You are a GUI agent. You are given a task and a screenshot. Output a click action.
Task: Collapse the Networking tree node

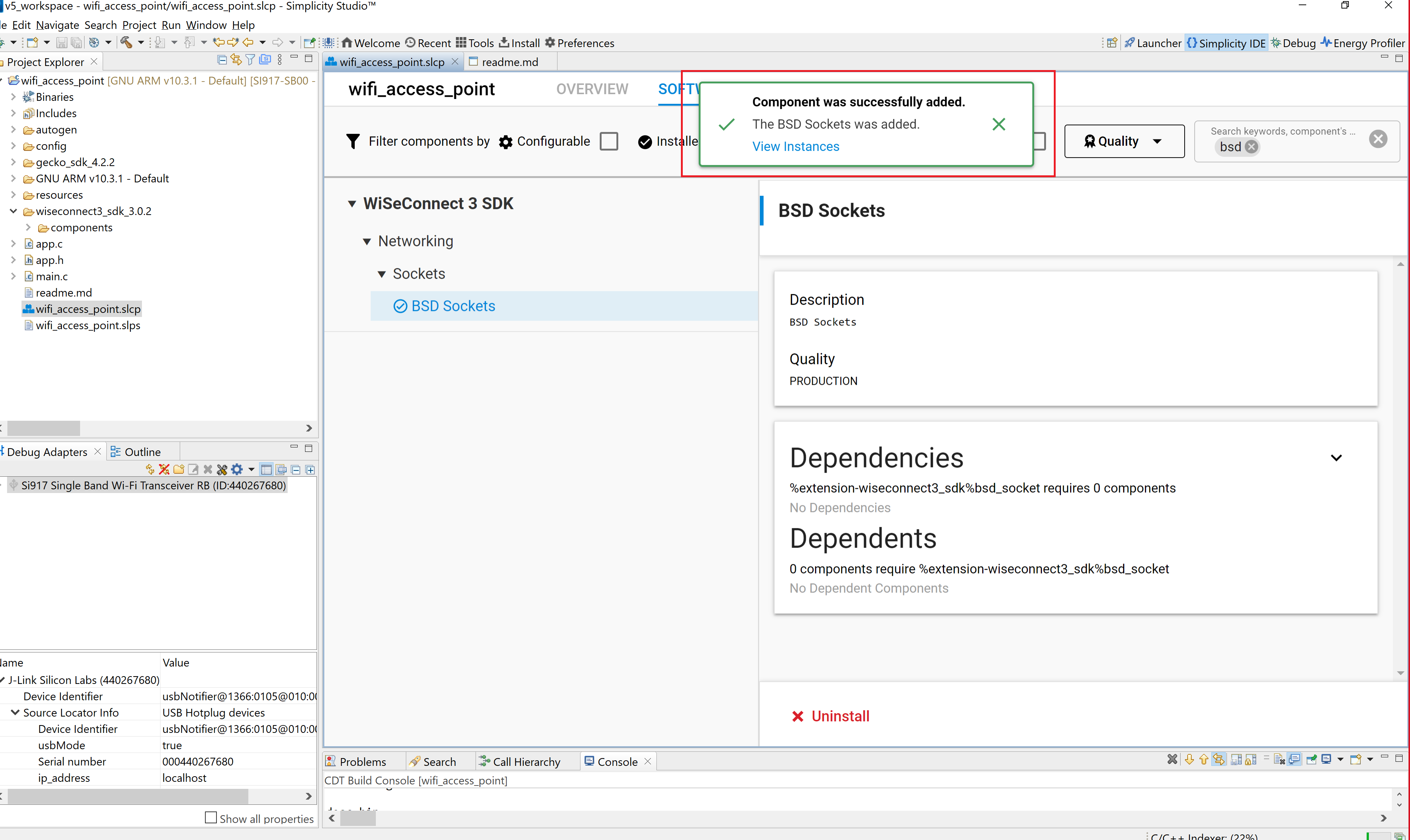[367, 242]
